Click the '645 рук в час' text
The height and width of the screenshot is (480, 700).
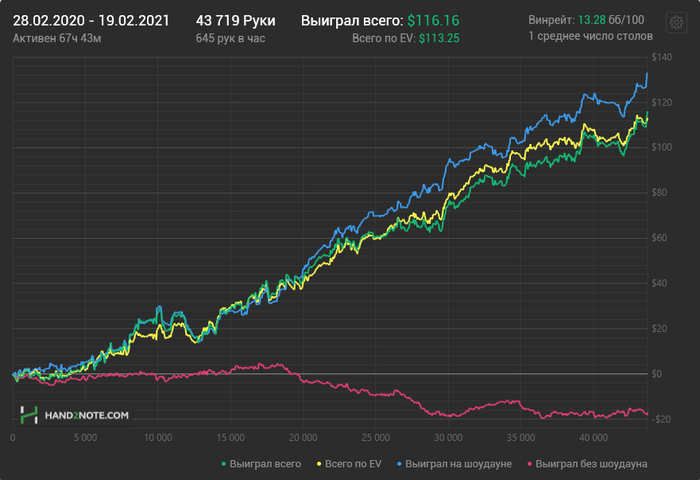[230, 38]
